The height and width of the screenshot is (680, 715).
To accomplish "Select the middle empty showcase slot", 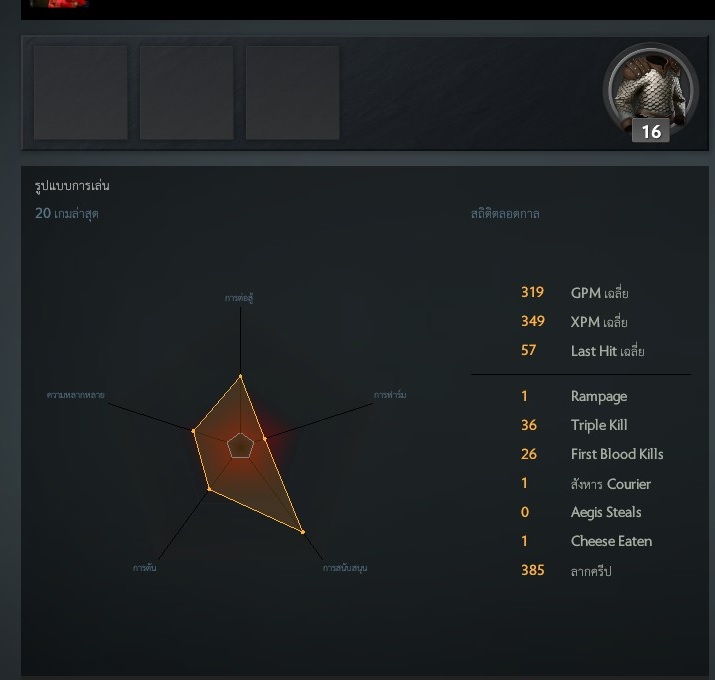I will [187, 93].
